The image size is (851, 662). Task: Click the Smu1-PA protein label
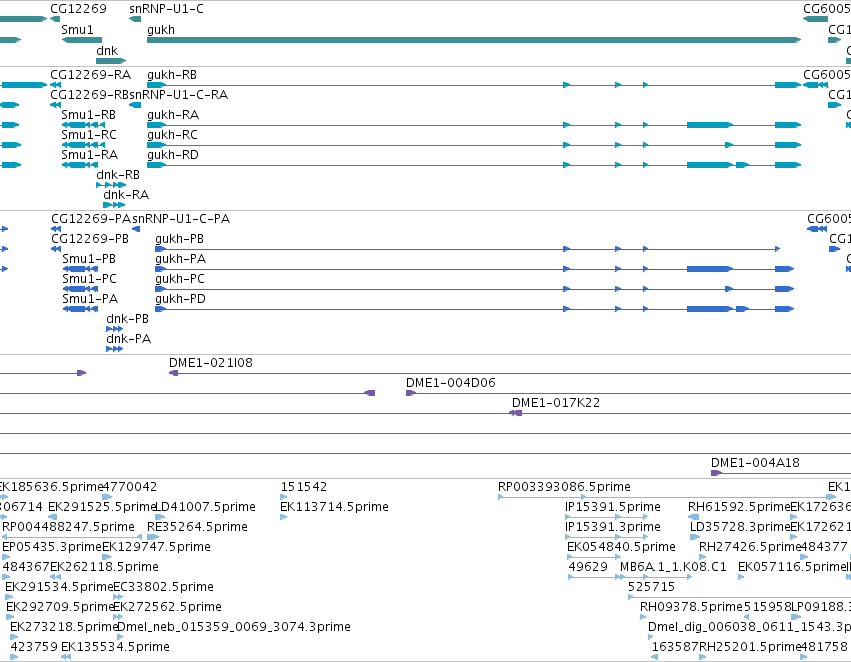90,300
